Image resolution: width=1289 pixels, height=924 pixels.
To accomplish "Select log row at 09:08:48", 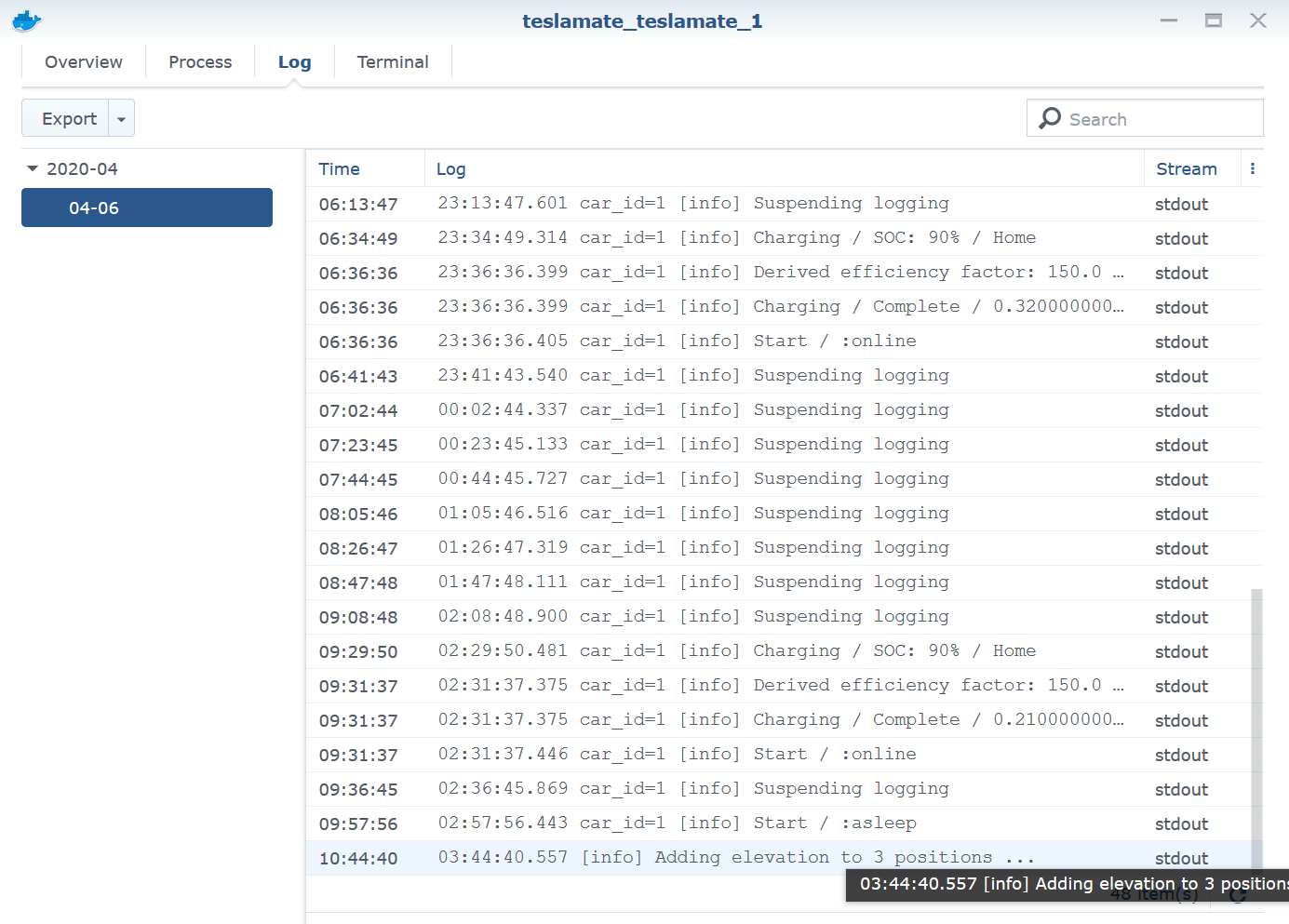I will click(785, 617).
